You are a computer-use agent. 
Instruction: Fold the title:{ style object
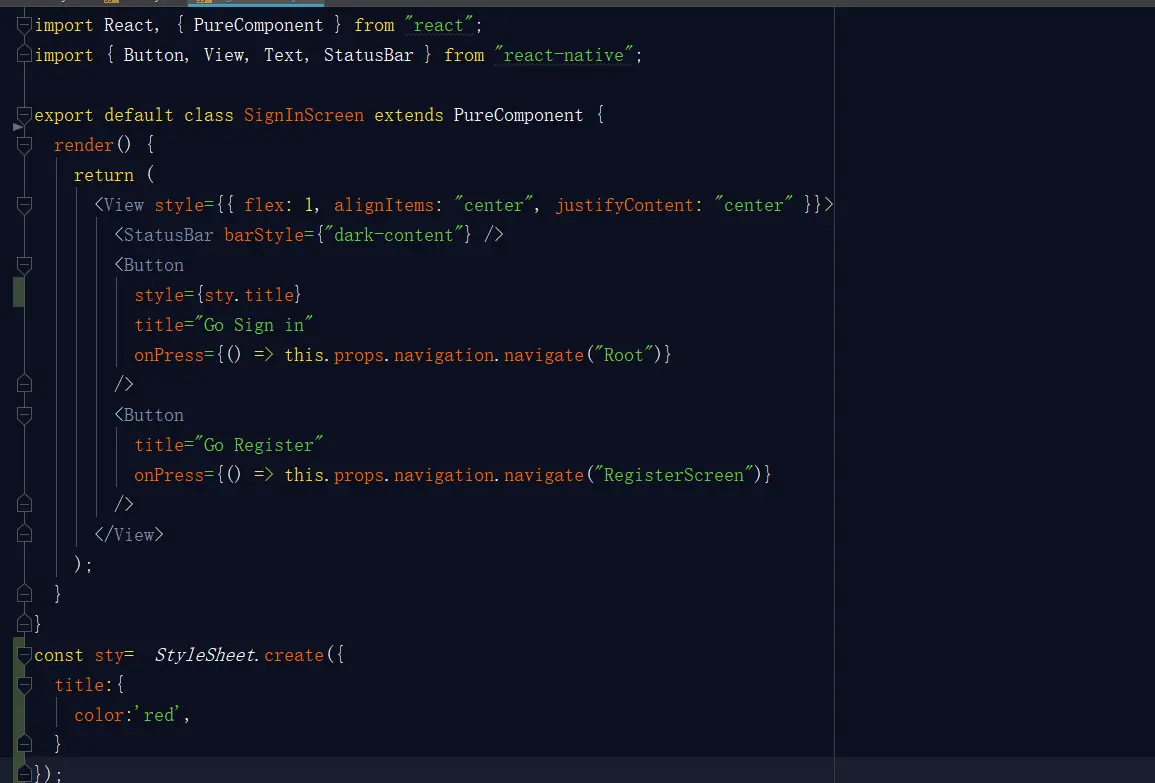[x=24, y=685]
